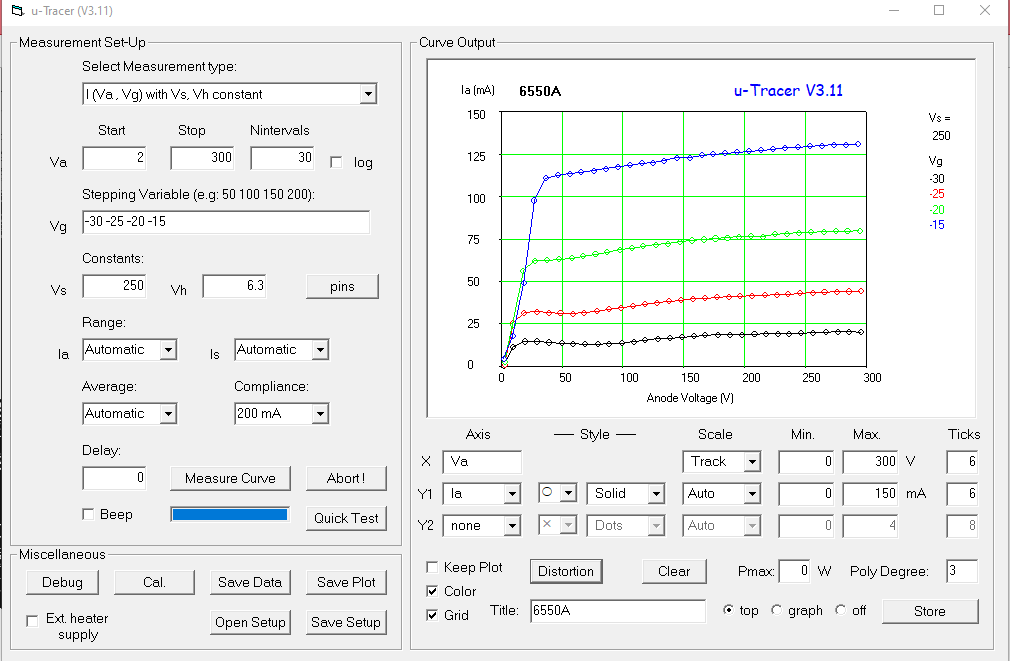The height and width of the screenshot is (661, 1010).
Task: Click the Quick Test button
Action: 346,518
